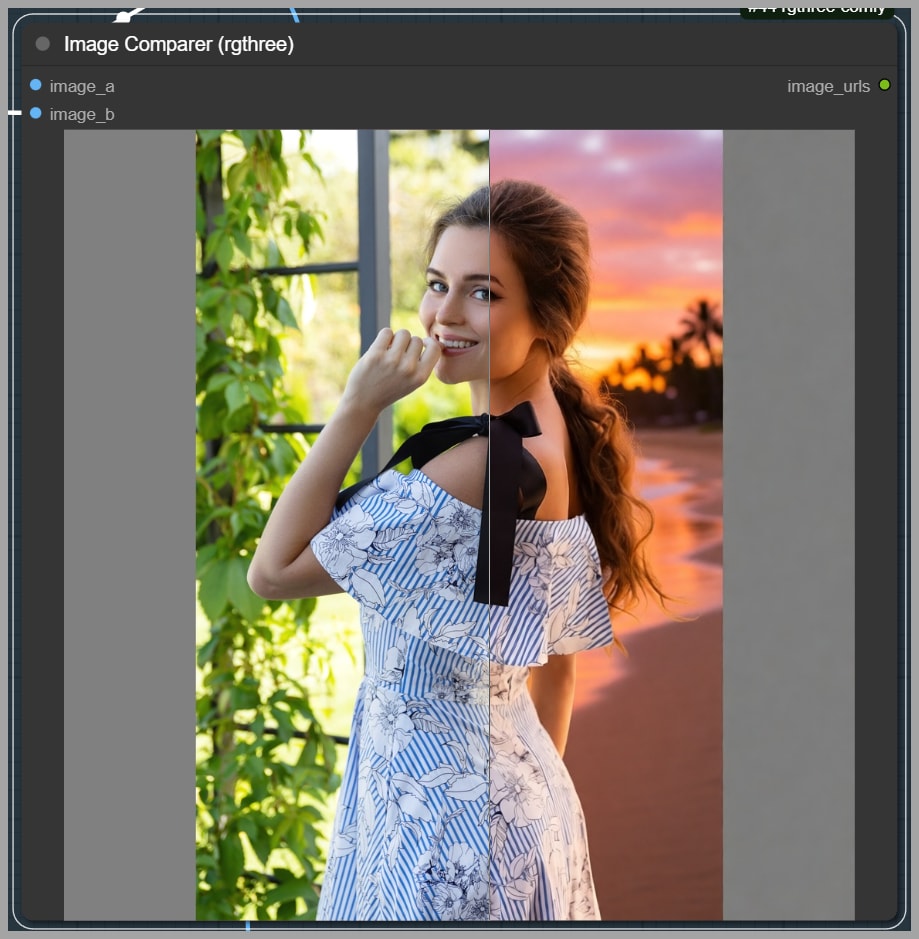Click the image_urls output label

828,86
